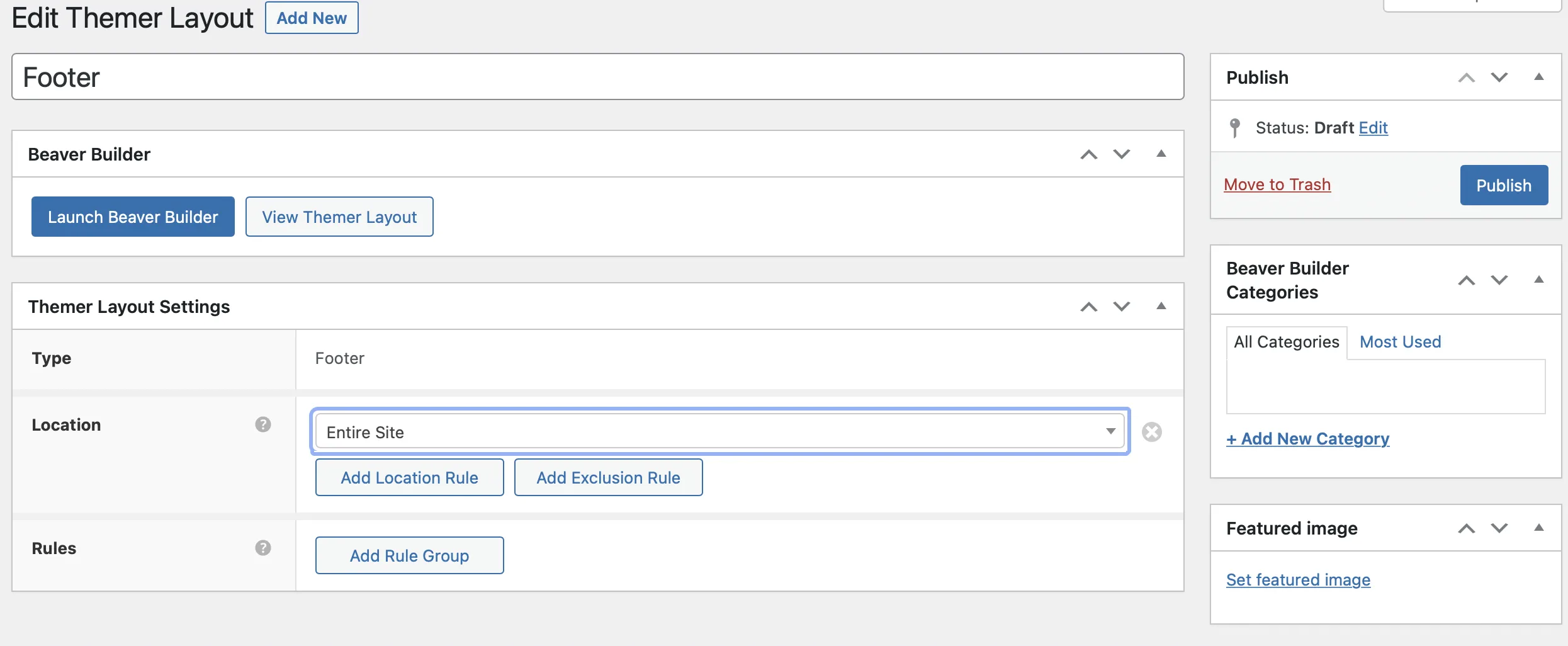Click the Featured image heading

pyautogui.click(x=1292, y=528)
